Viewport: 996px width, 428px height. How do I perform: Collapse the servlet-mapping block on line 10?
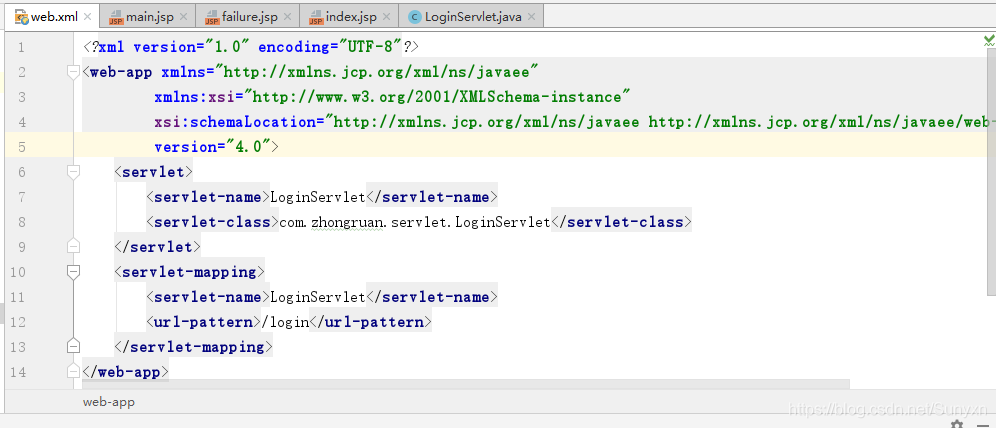tap(74, 272)
